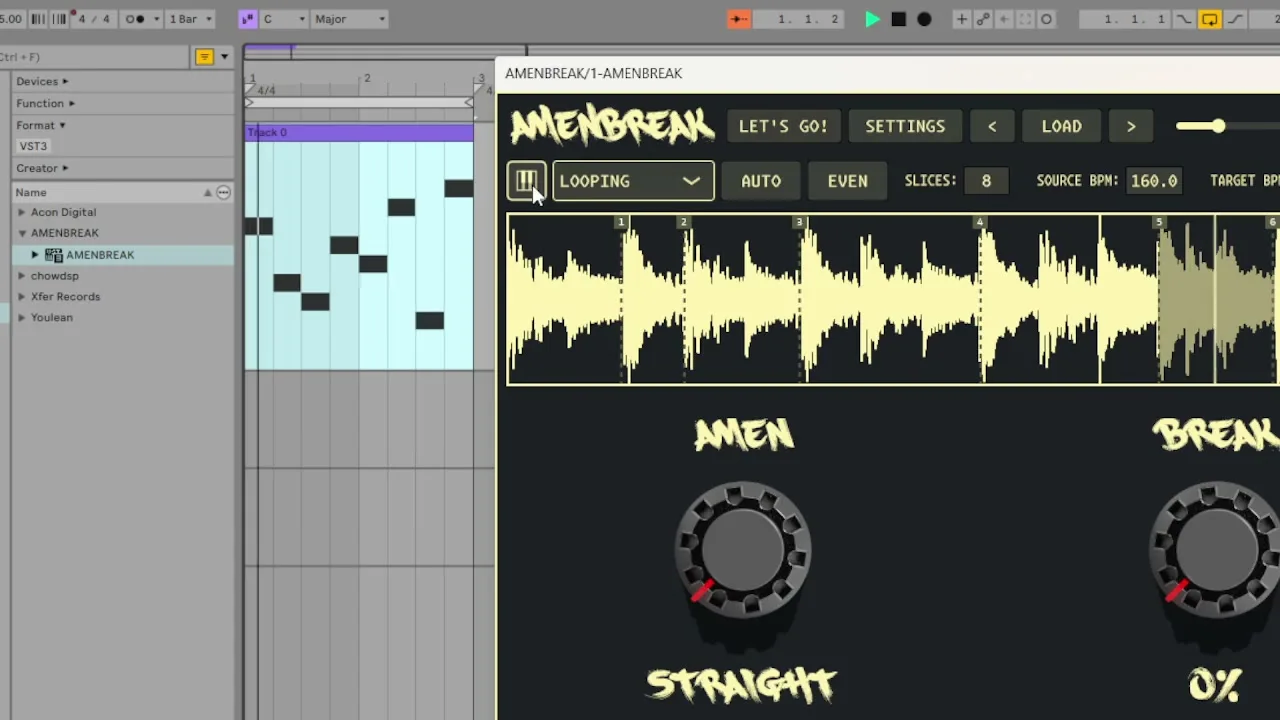
Task: Click the loop brace bar above the clip
Action: pos(359,102)
